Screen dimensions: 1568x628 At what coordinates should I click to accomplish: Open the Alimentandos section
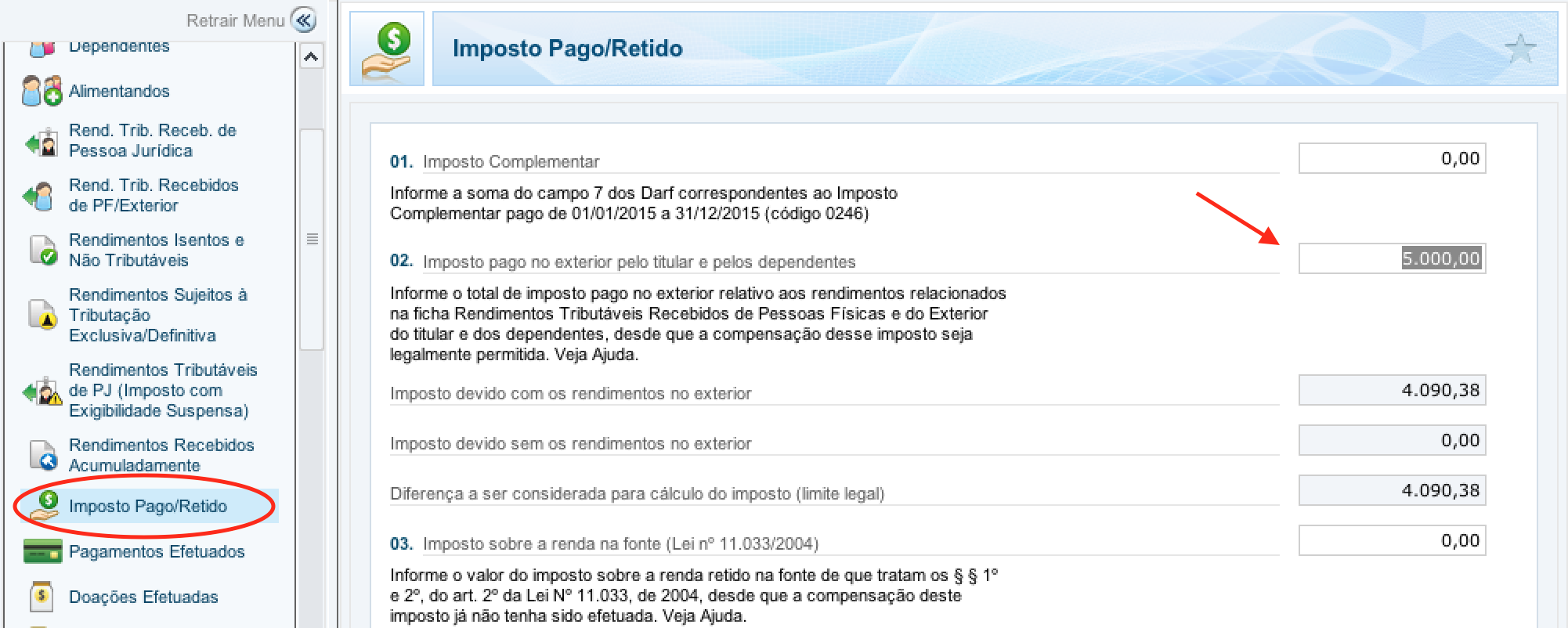pos(119,91)
